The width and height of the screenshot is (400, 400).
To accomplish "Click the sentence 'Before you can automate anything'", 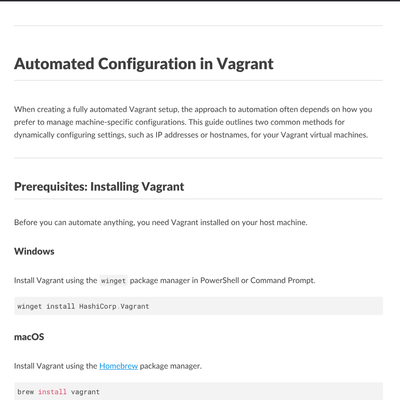I will (x=161, y=222).
